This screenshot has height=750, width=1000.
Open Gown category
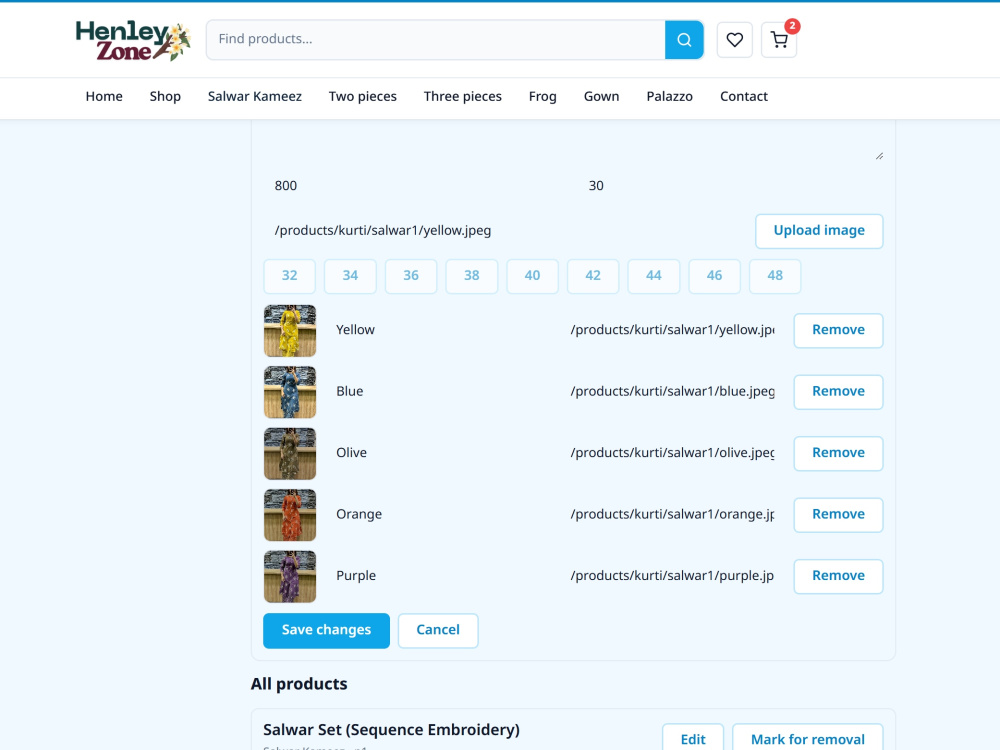coord(601,96)
